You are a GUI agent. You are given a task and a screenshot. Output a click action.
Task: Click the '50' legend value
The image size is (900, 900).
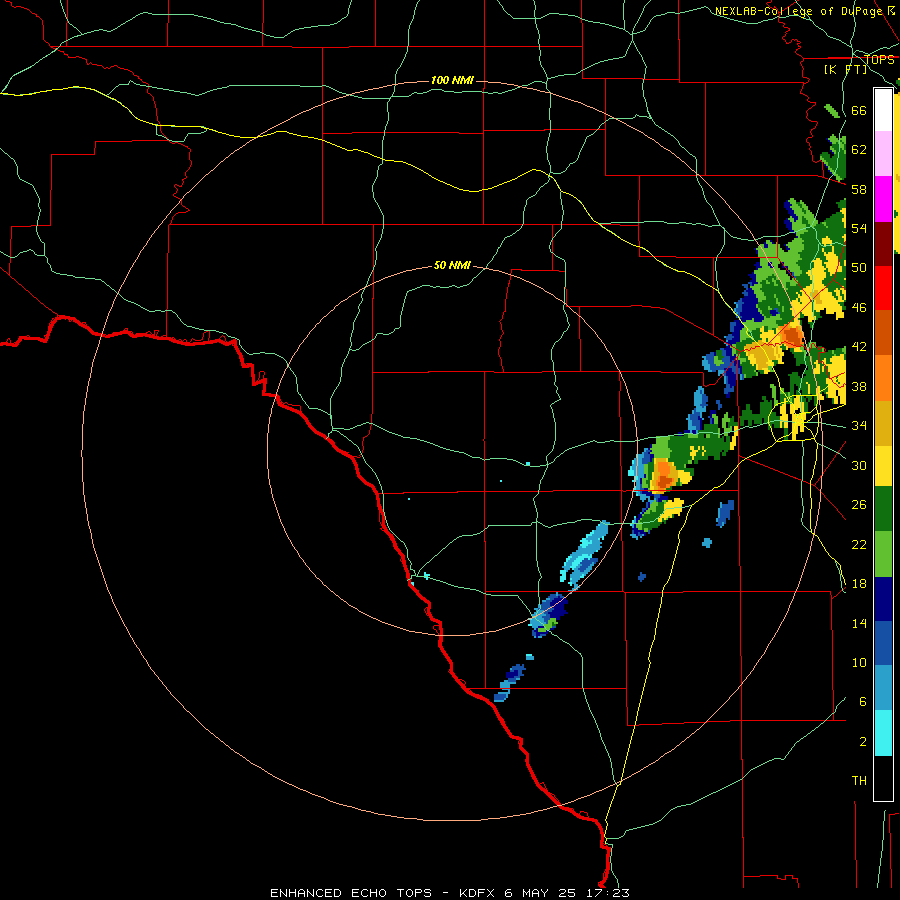(x=859, y=268)
